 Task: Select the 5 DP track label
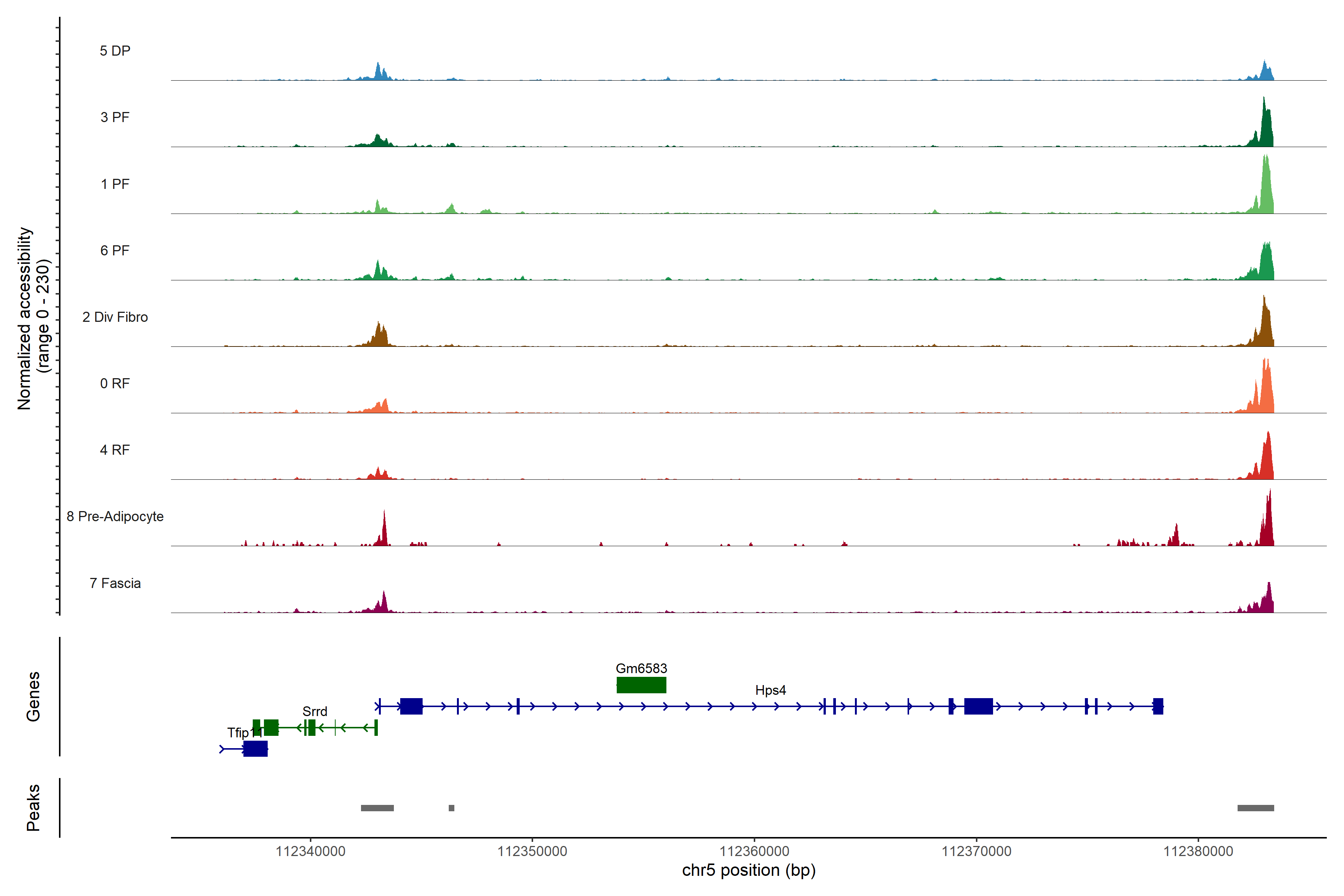[x=115, y=51]
